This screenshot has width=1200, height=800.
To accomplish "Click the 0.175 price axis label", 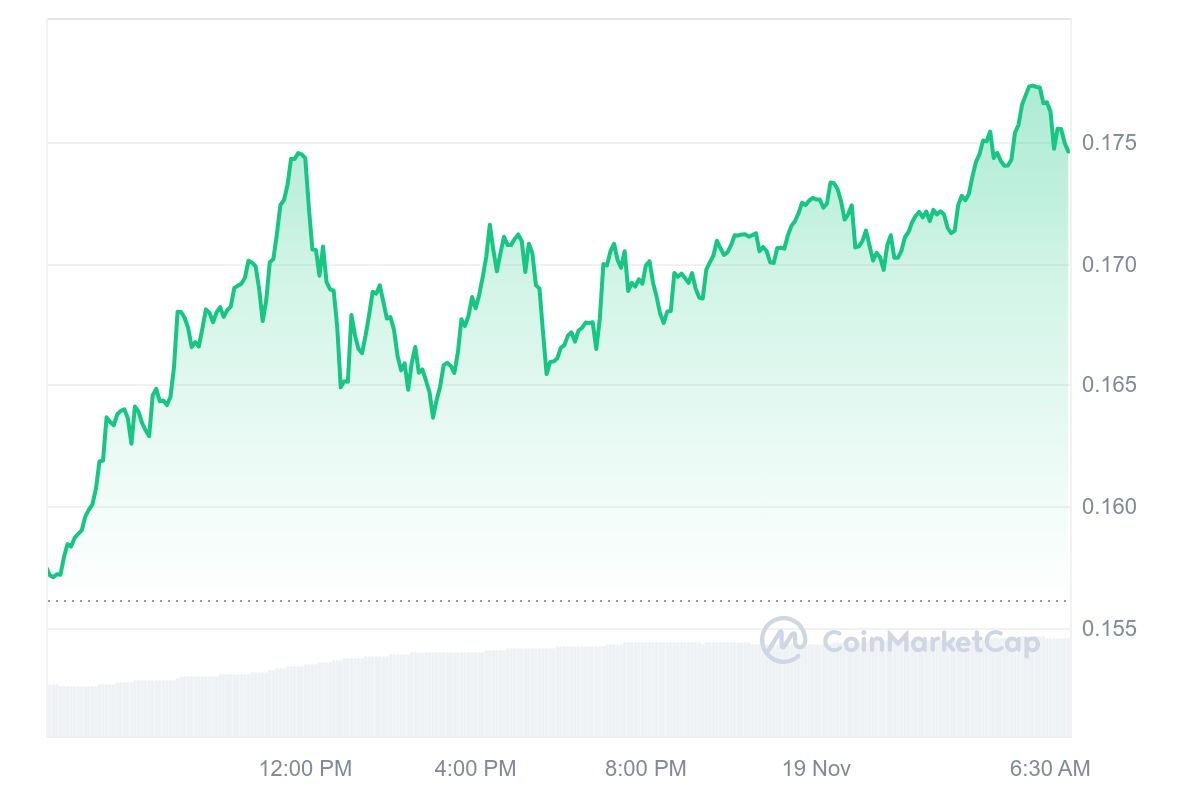I will [1110, 143].
